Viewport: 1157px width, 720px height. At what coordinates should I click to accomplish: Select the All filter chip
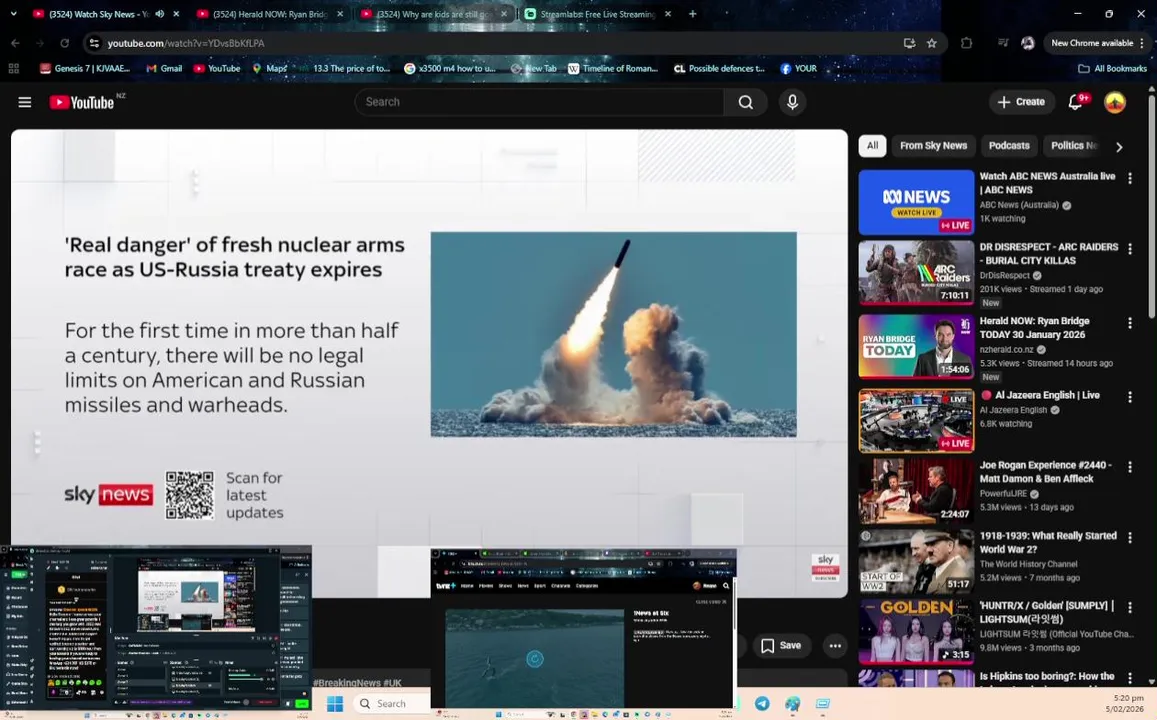(872, 145)
